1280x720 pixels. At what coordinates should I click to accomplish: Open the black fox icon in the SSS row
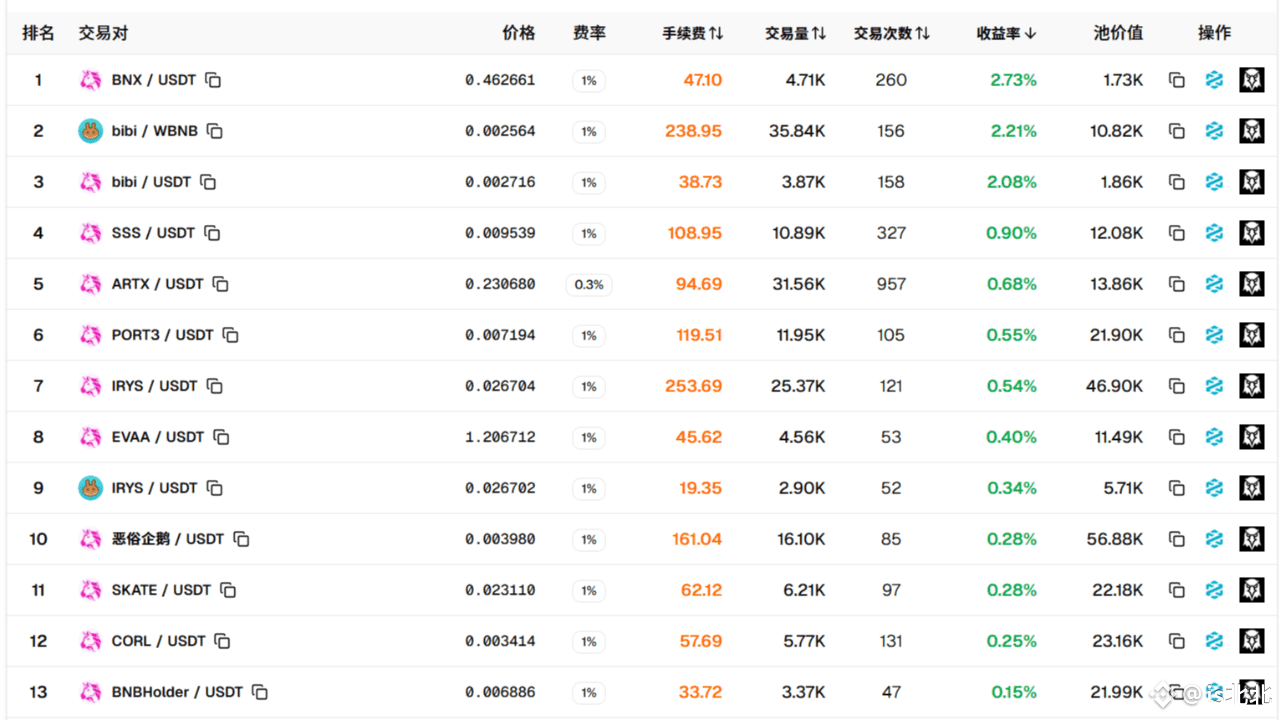[1252, 233]
